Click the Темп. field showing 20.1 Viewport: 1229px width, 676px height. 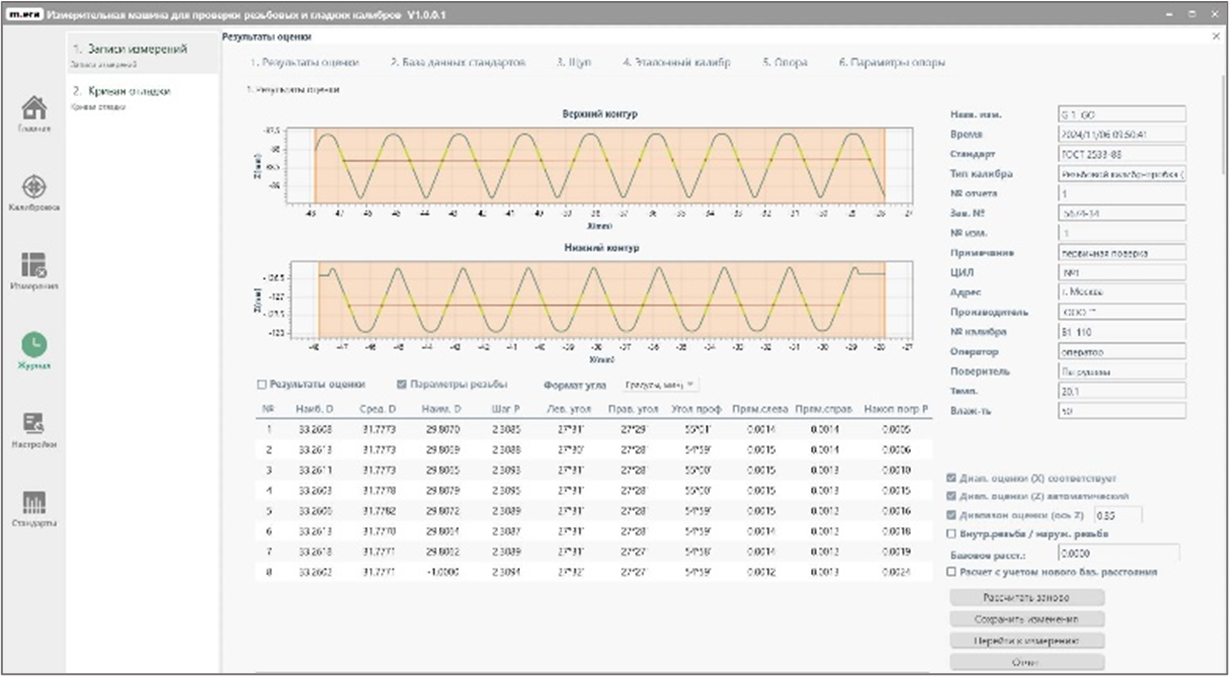tap(1121, 391)
